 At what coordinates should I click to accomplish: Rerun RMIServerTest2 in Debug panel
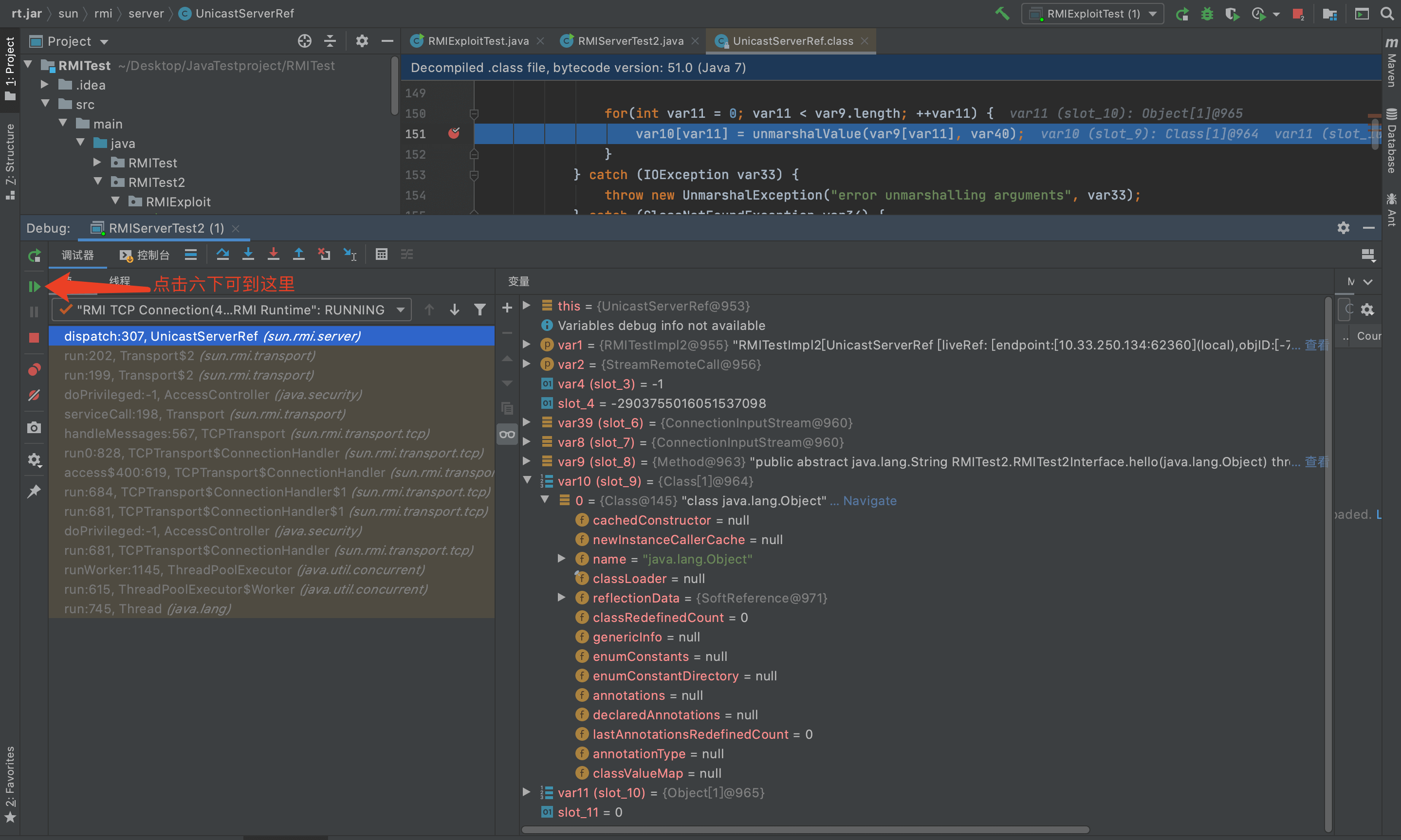click(34, 256)
